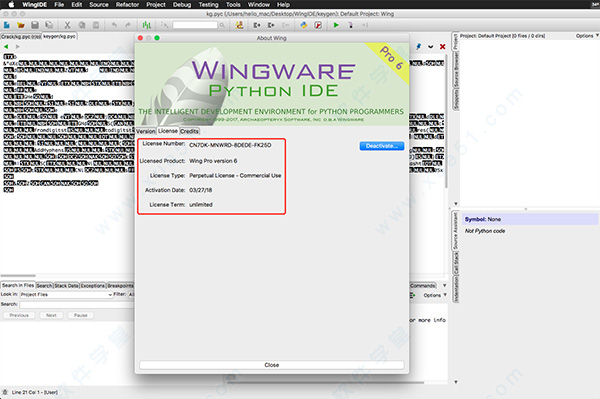Open the Source Browser vertical tab
600x399 pixels.
tap(456, 70)
